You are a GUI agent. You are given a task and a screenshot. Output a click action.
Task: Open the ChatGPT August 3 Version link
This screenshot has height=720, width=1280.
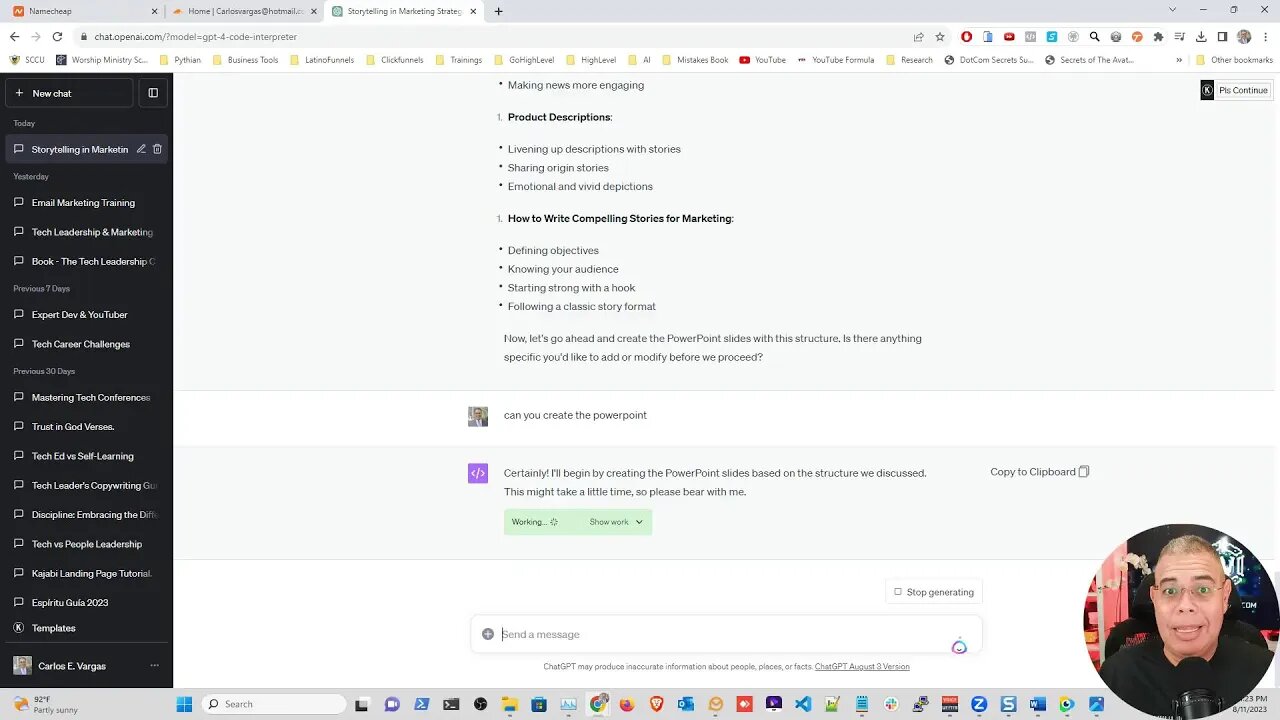tap(862, 667)
